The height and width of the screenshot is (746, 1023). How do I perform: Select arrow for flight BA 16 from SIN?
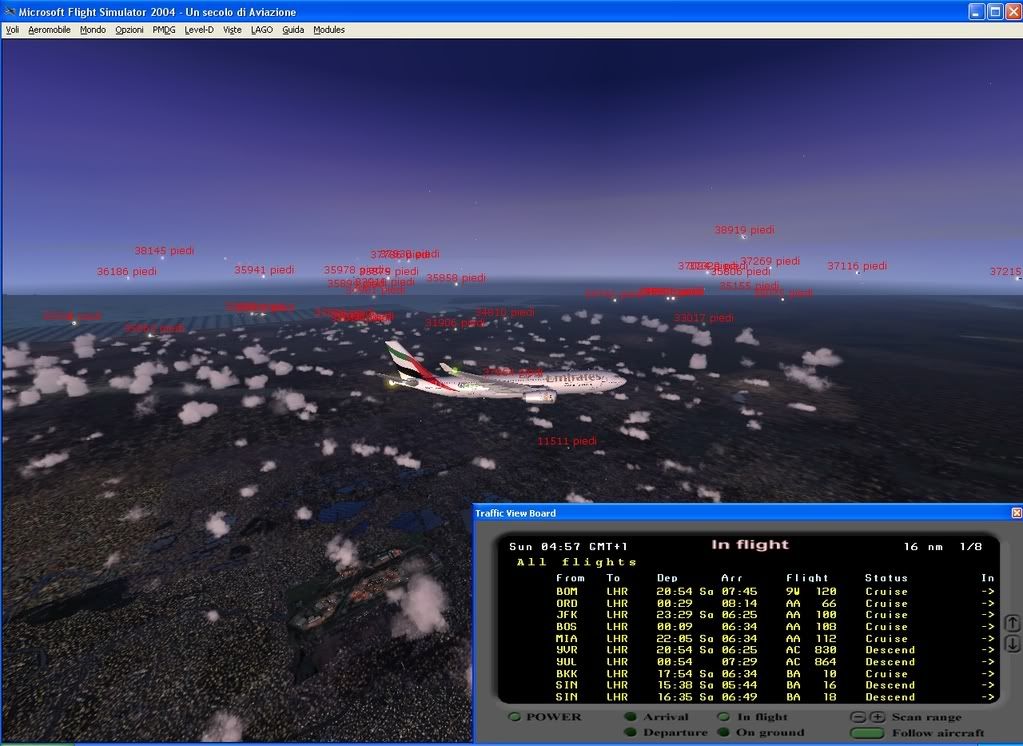pos(988,685)
